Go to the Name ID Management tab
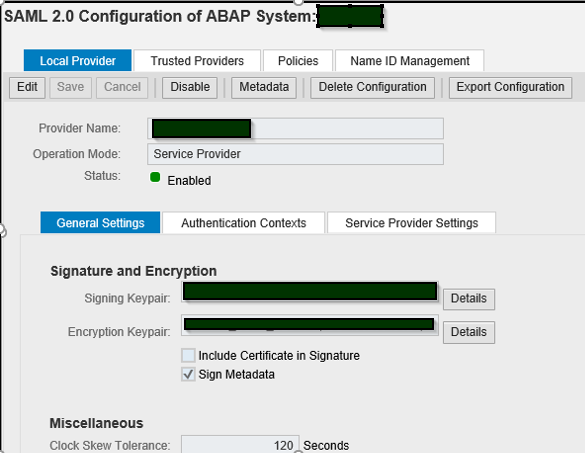Viewport: 585px width, 453px height. pos(410,60)
